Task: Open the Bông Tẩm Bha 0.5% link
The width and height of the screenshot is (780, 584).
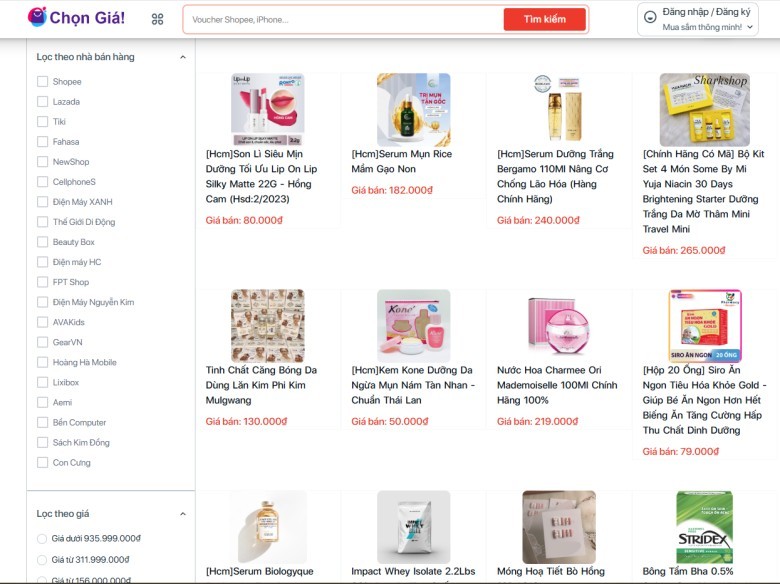Action: click(688, 572)
